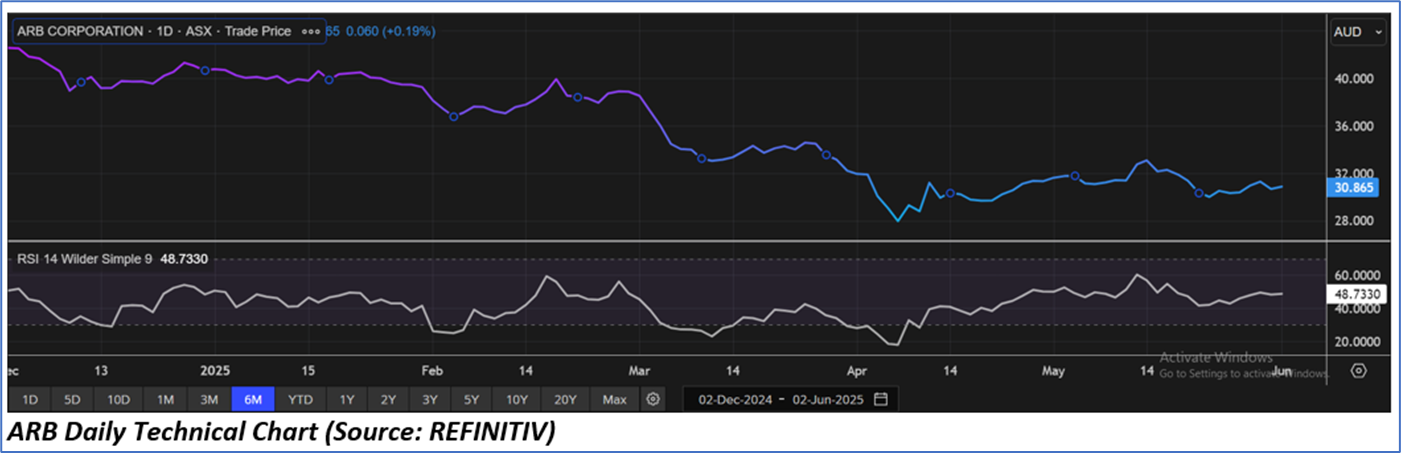Switch to the 1Y range tab
The image size is (1401, 453).
[346, 400]
